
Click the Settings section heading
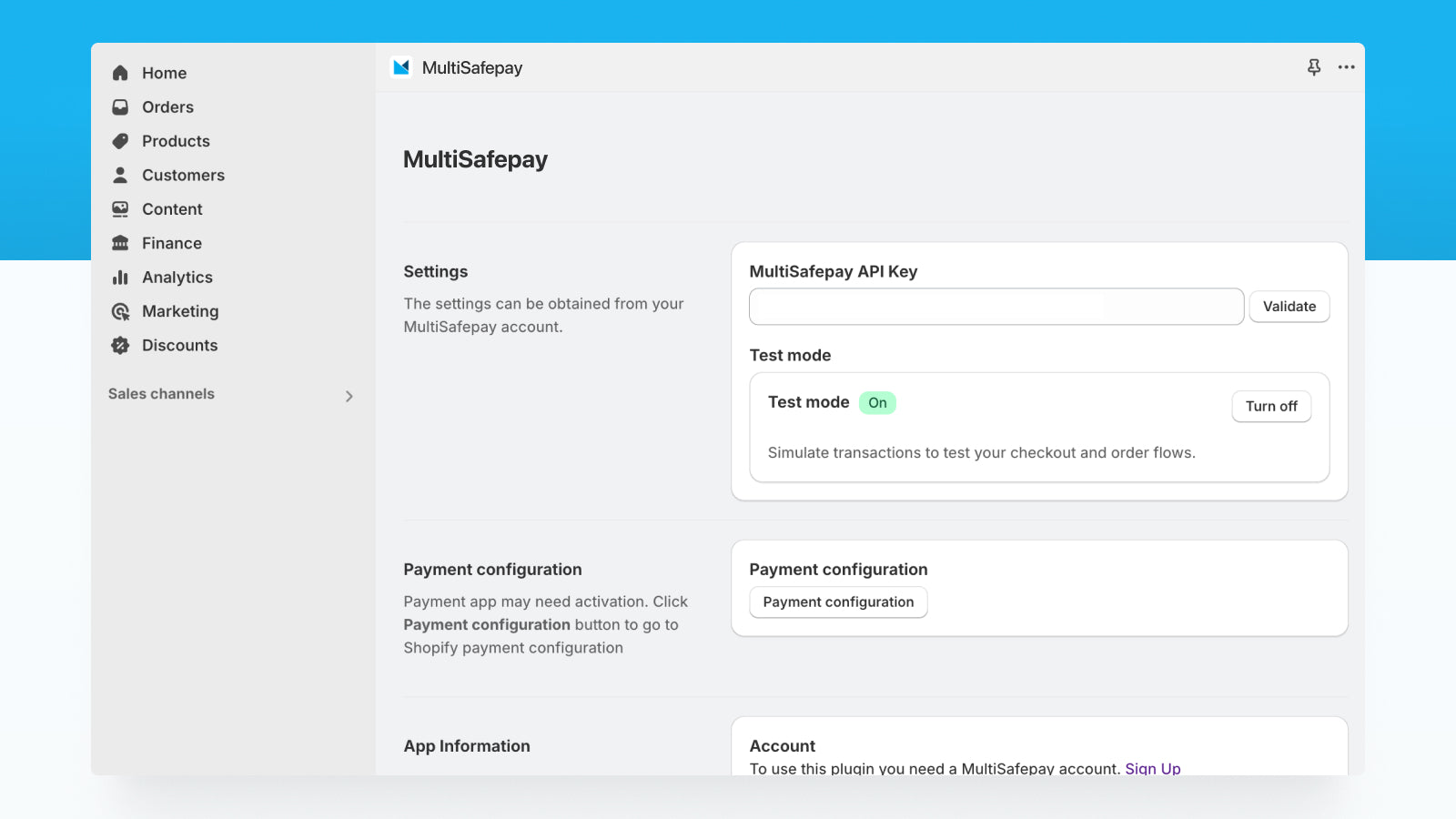coord(436,271)
